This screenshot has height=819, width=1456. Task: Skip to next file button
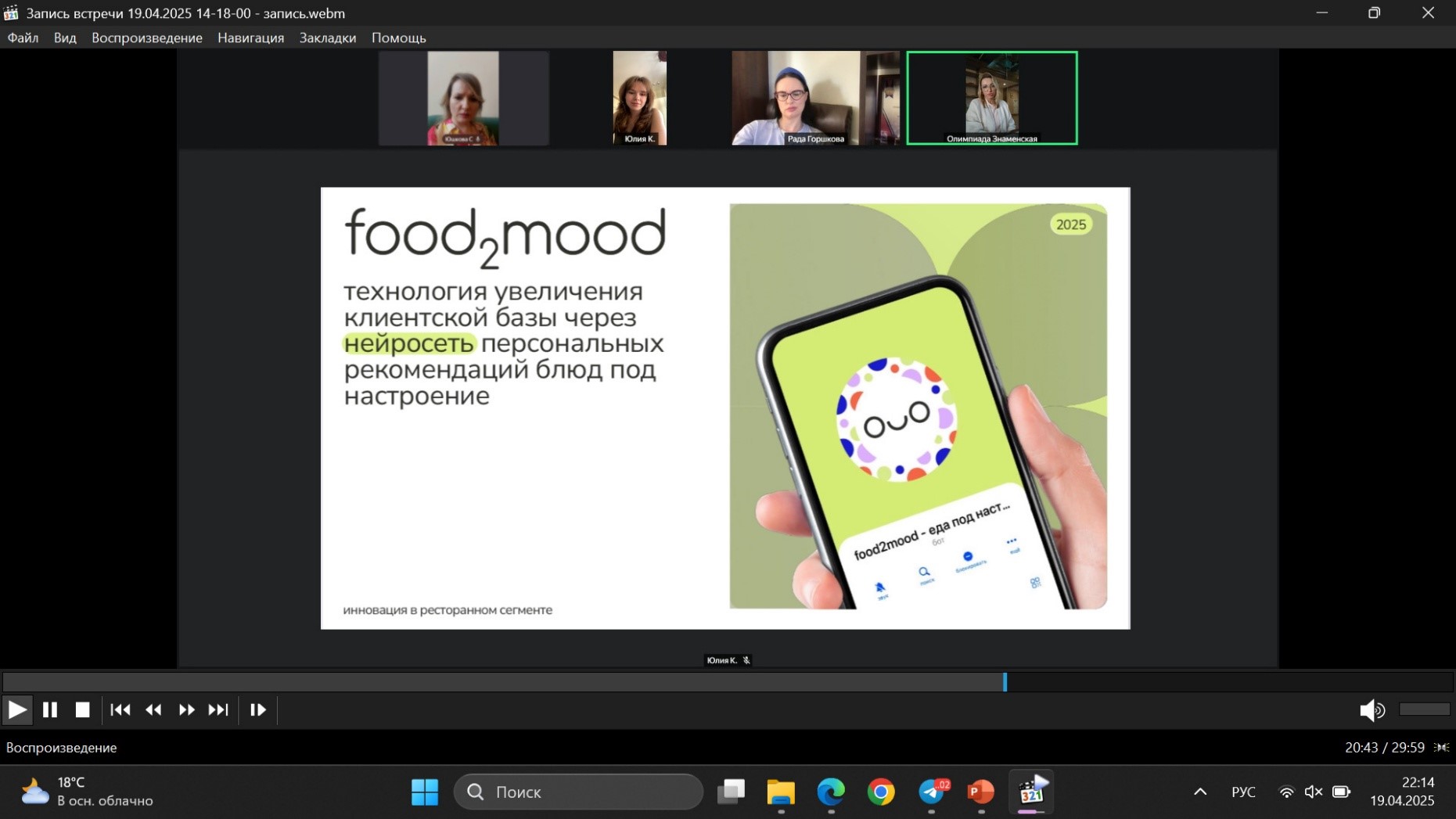tap(218, 710)
